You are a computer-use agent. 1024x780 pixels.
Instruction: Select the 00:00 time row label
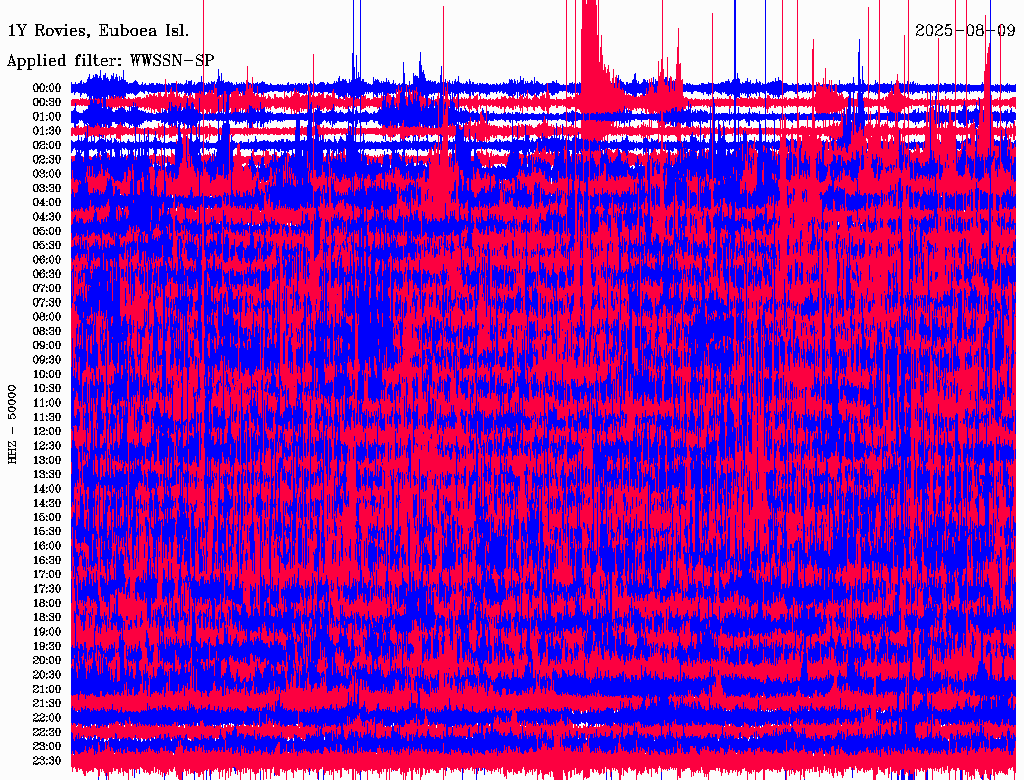pyautogui.click(x=46, y=88)
